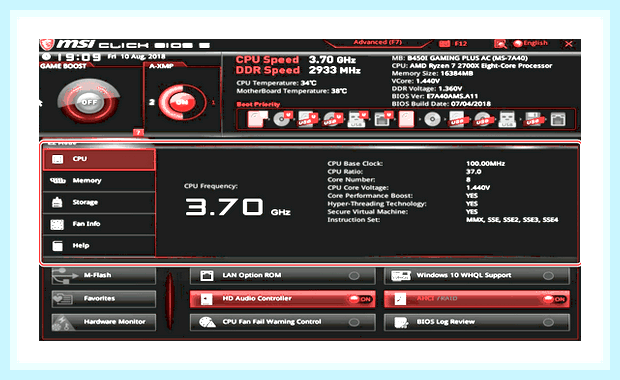Viewport: 620px width, 380px height.
Task: Open the BIOS search magnifier icon
Action: [500, 43]
